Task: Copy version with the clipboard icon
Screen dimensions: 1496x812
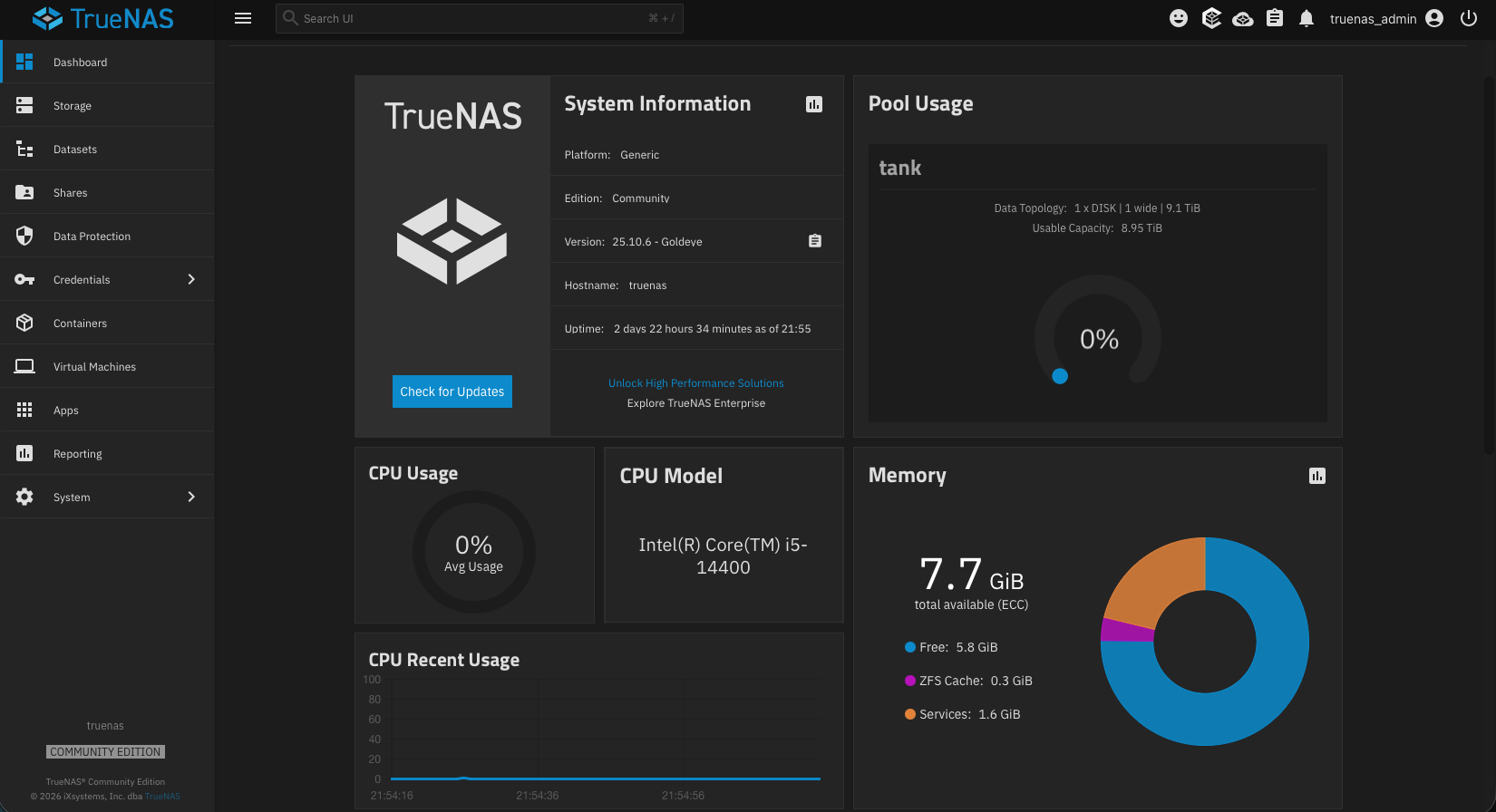Action: click(x=815, y=241)
